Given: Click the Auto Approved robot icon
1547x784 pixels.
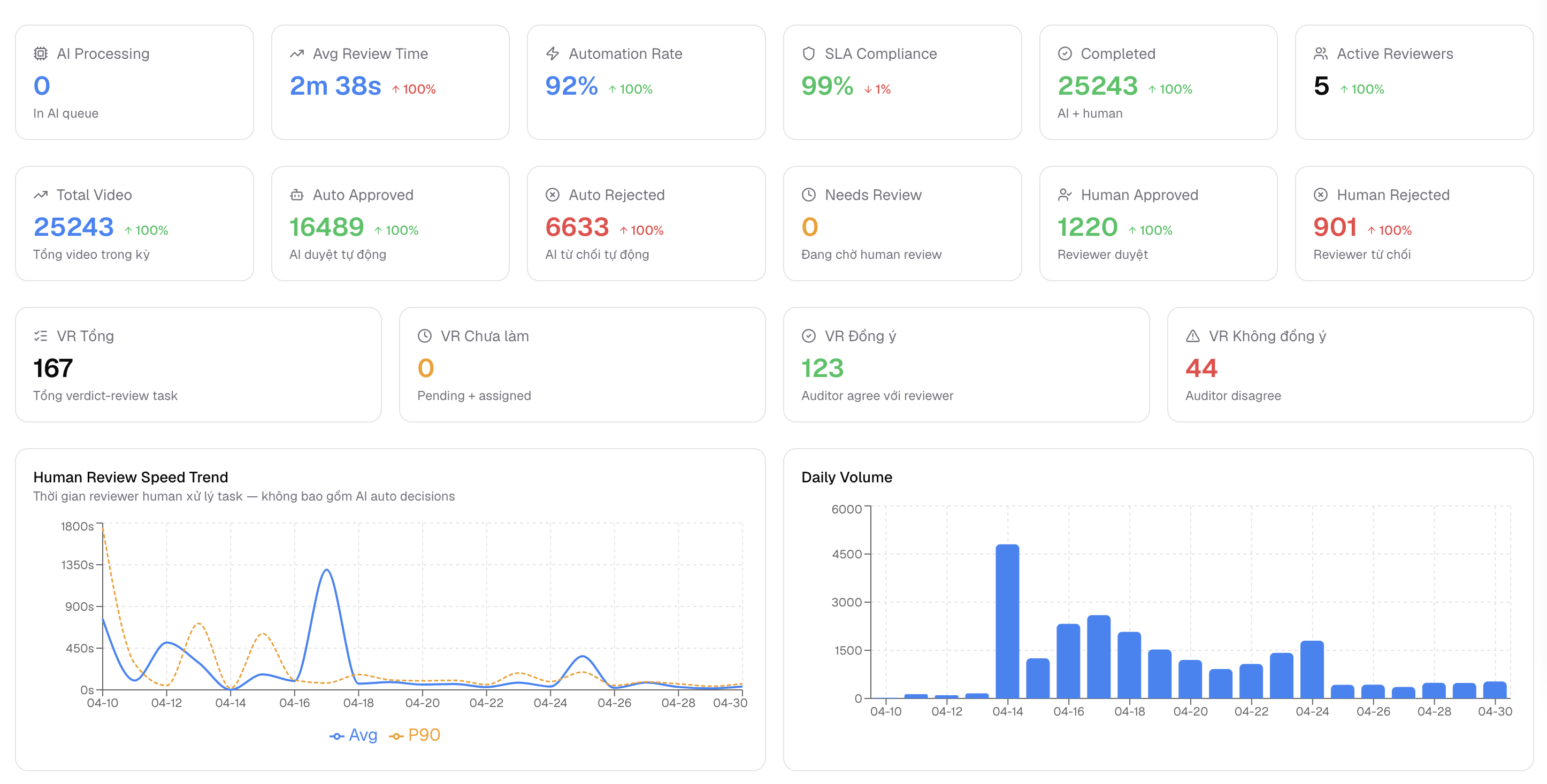Looking at the screenshot, I should (x=297, y=195).
